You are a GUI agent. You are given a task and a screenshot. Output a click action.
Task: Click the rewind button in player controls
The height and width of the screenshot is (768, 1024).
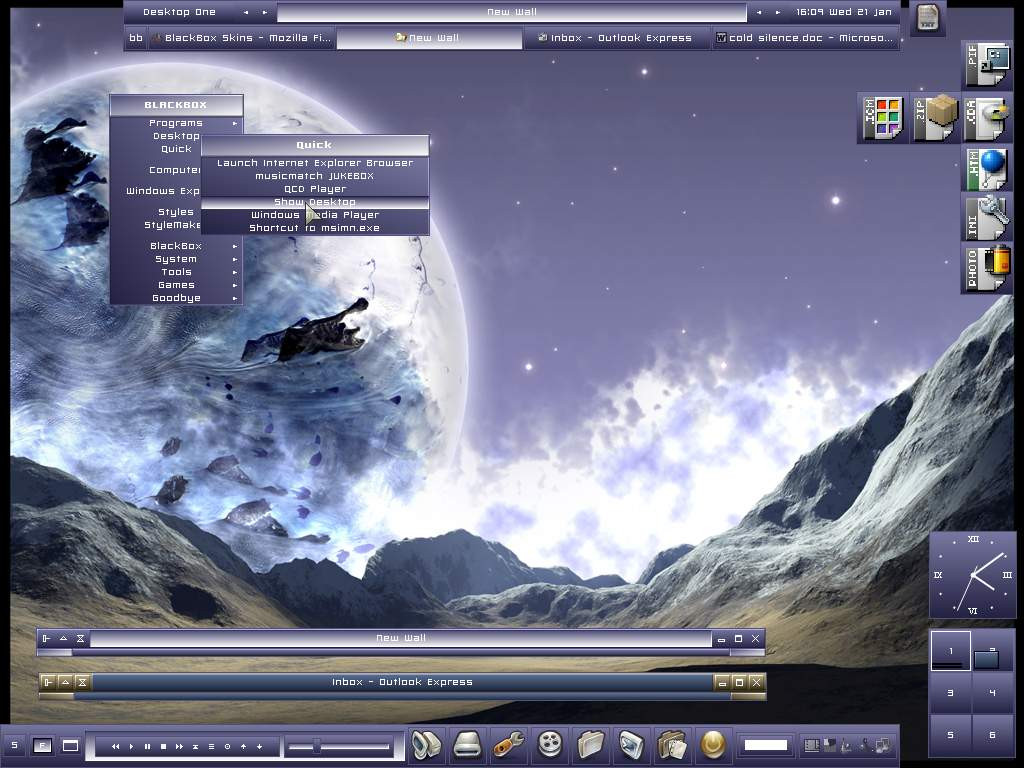coord(116,746)
